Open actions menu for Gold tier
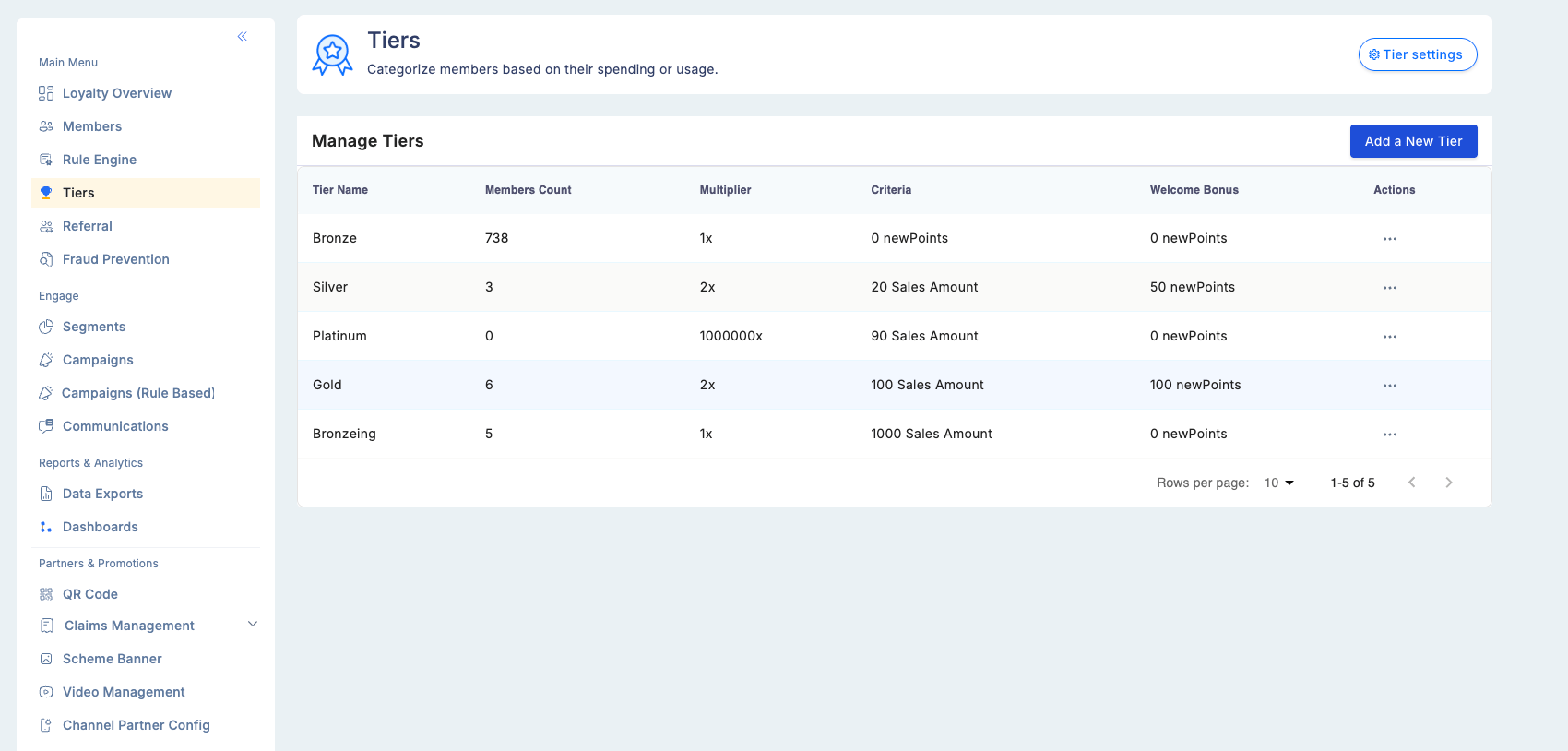This screenshot has height=751, width=1568. (1389, 386)
